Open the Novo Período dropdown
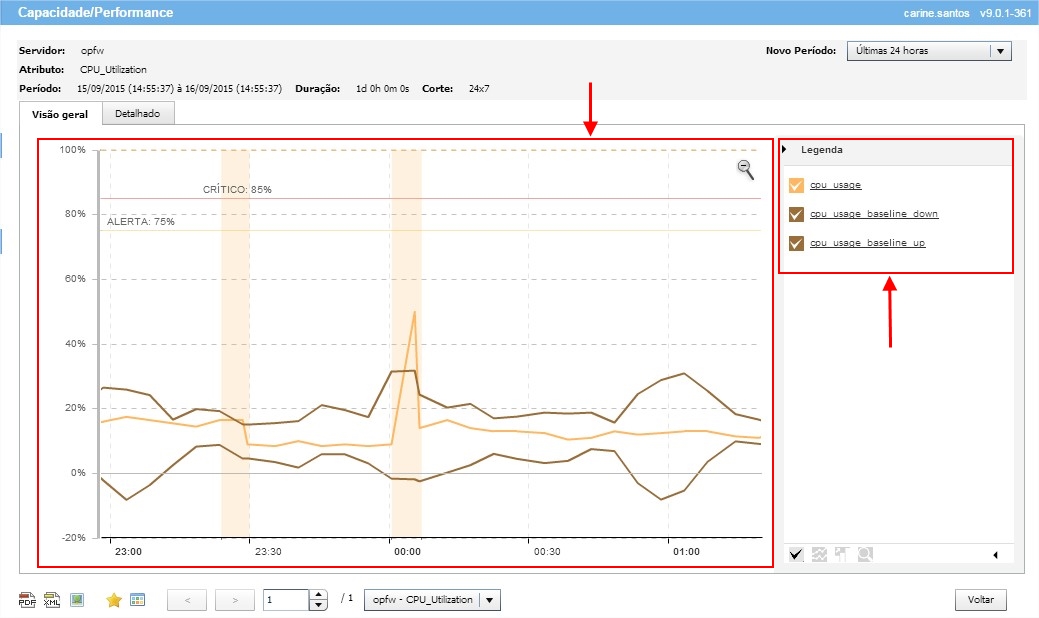 coord(1000,51)
